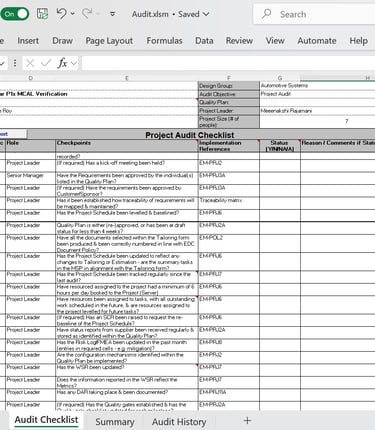This screenshot has width=375, height=430.
Task: Switch to the Summary sheet tab
Action: 115,422
